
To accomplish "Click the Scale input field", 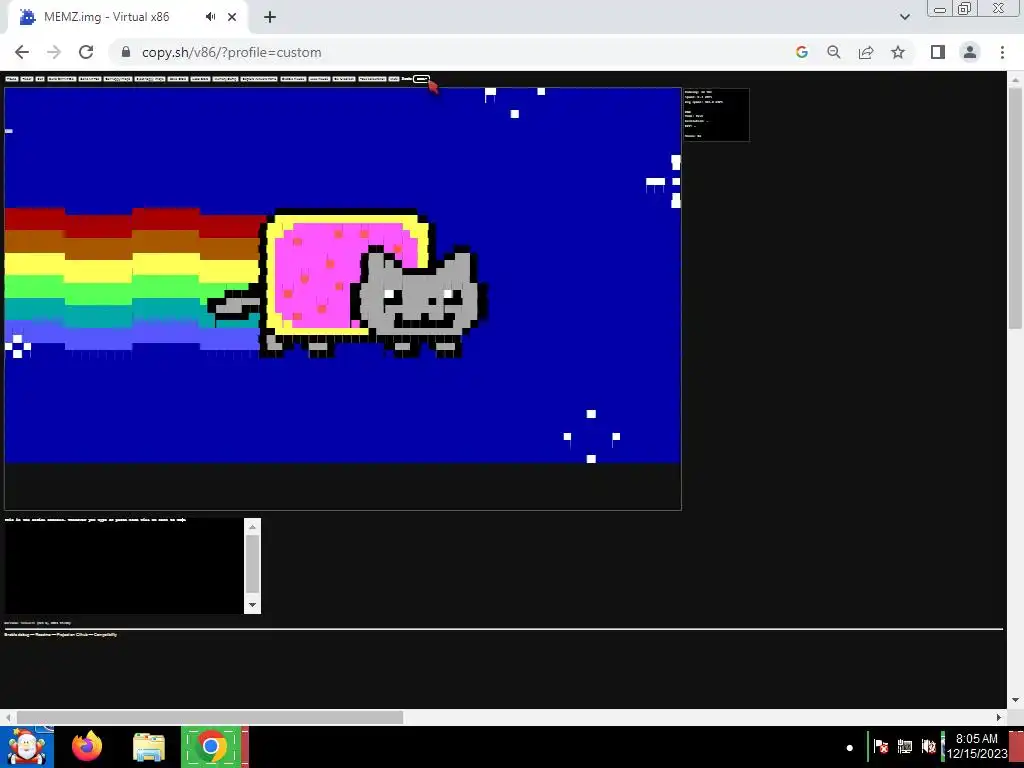I will tap(421, 79).
